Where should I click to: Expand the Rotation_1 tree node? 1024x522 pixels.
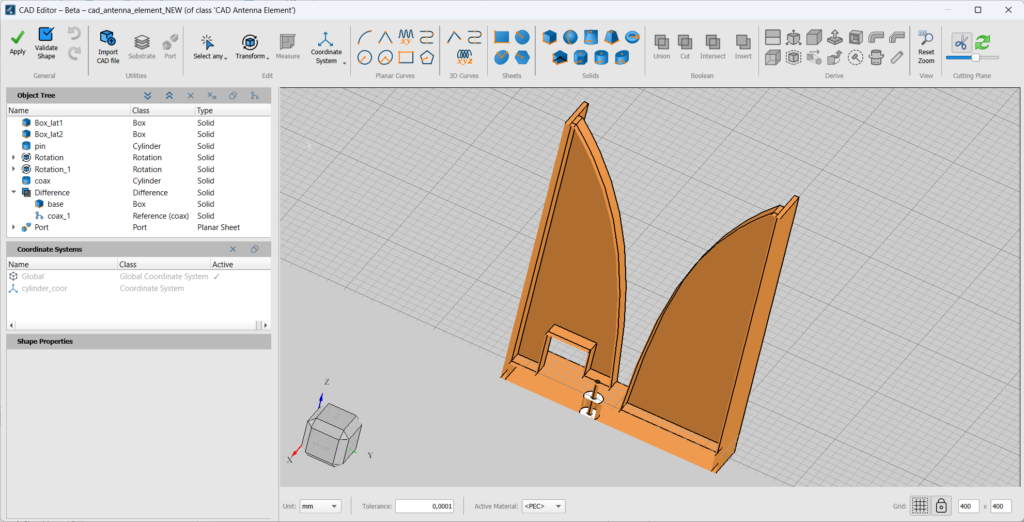click(x=14, y=169)
